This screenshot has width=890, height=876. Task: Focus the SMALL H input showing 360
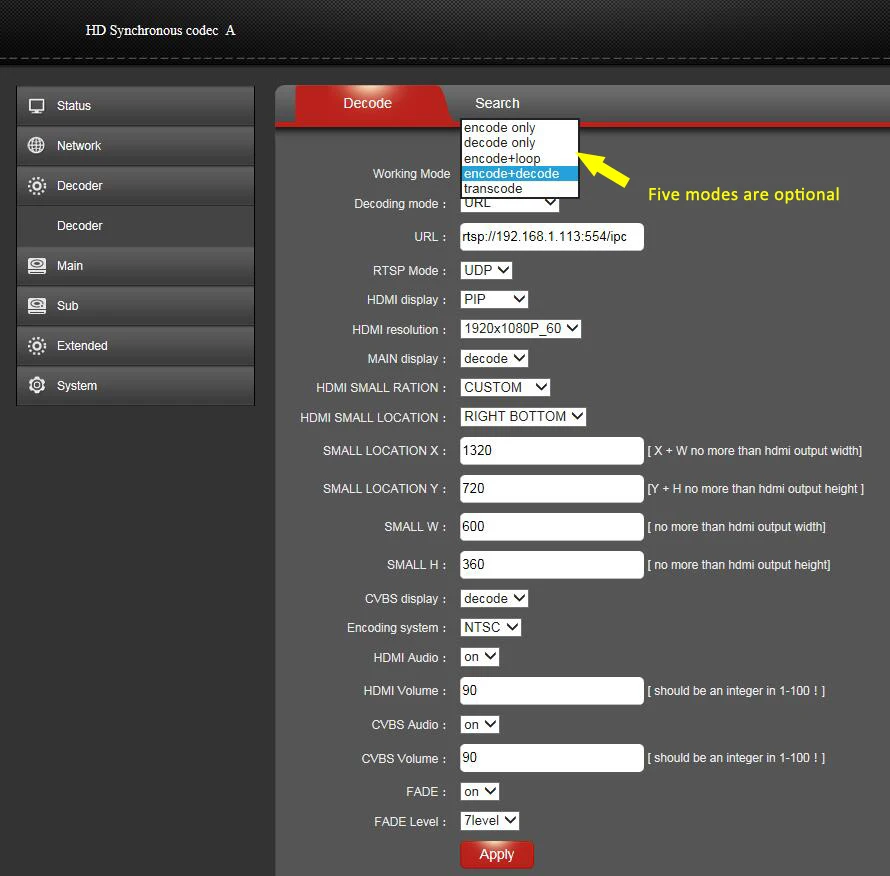click(552, 565)
